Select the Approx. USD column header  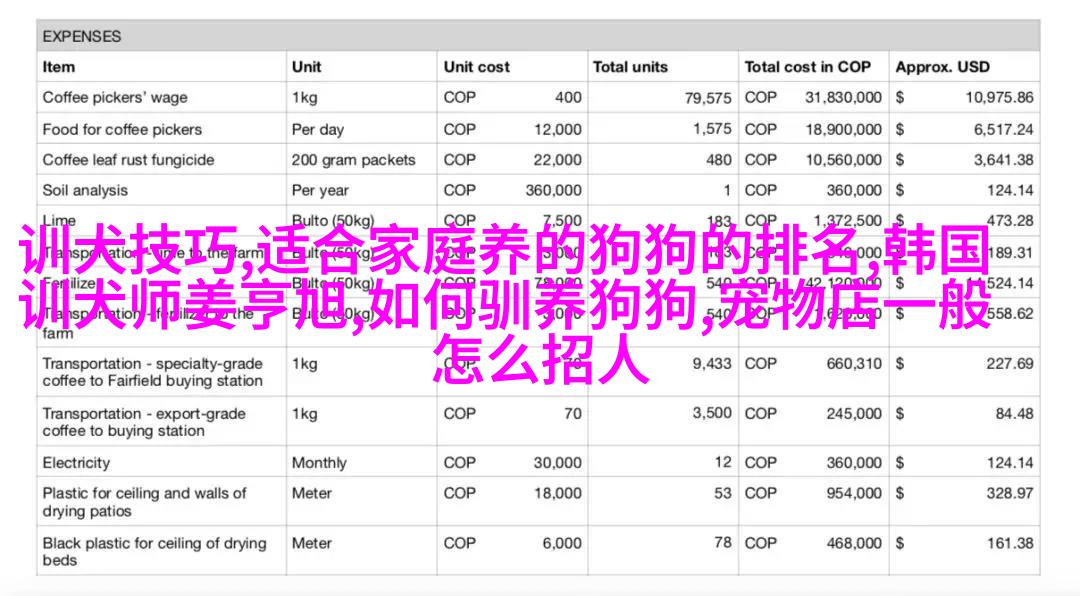(x=942, y=67)
